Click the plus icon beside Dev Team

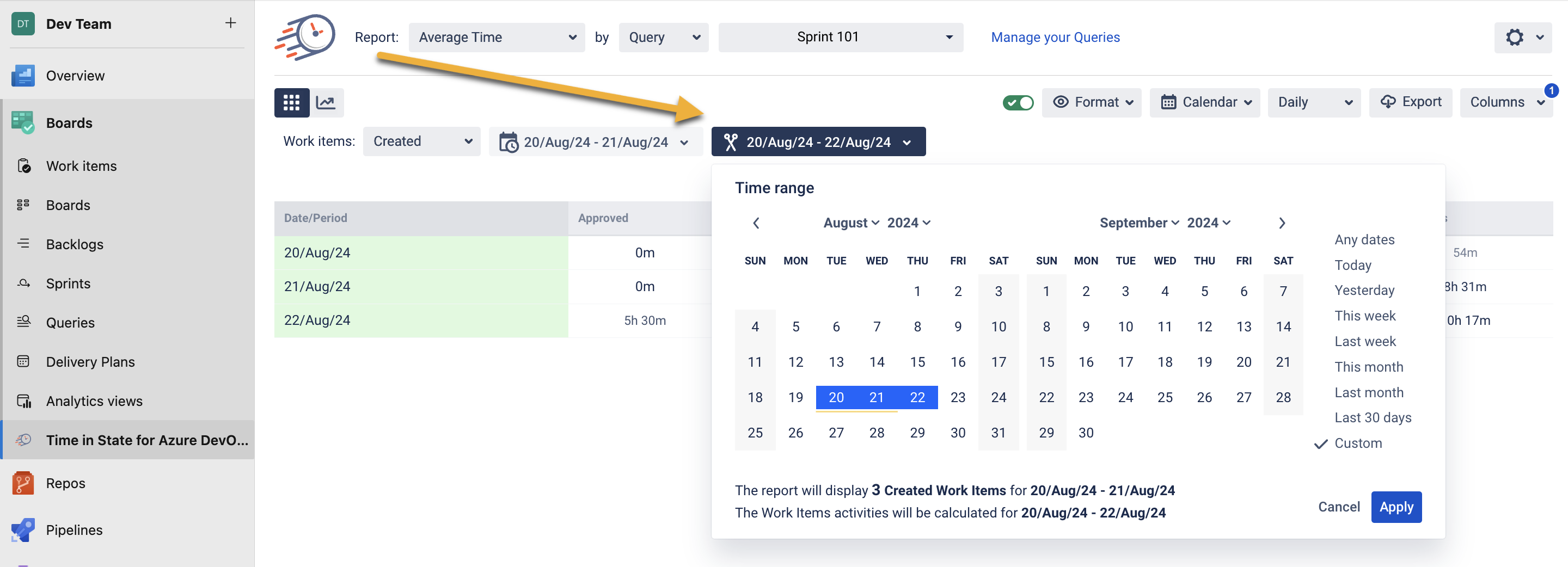(230, 23)
